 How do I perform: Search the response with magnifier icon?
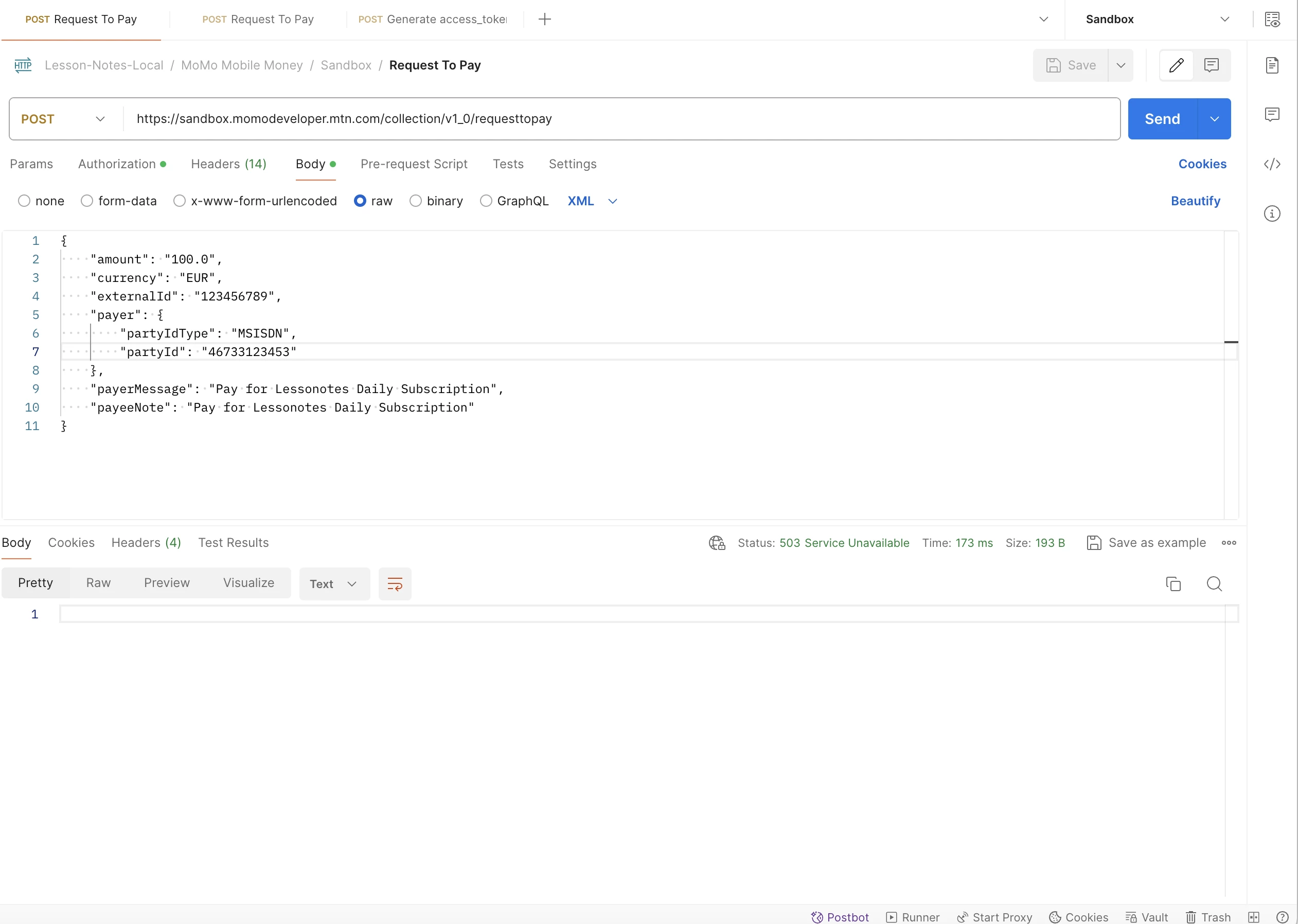1214,584
